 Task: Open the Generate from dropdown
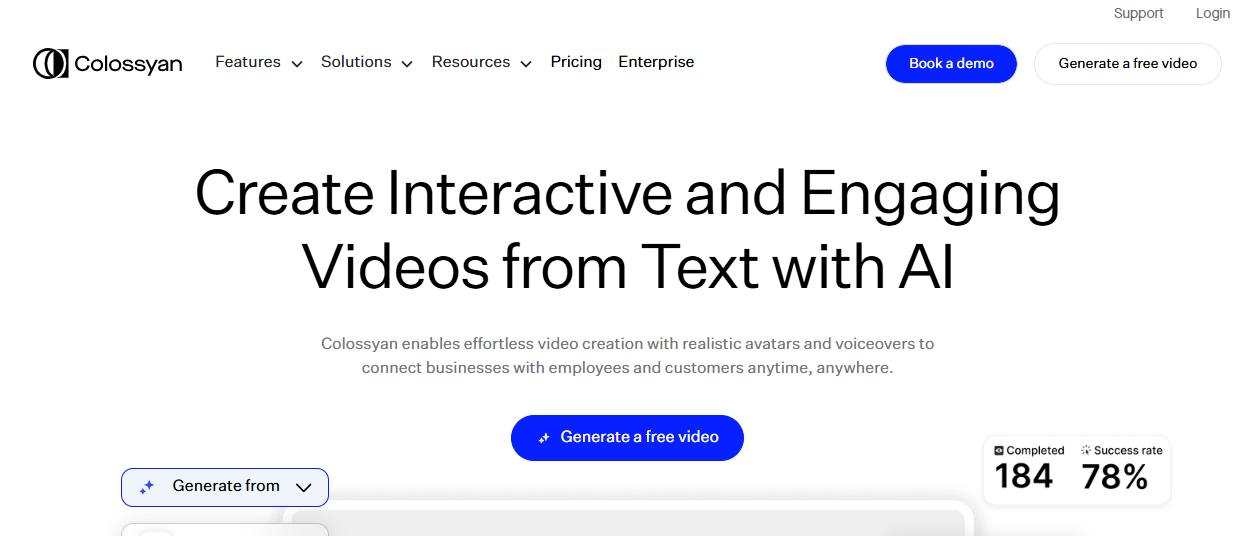(225, 487)
